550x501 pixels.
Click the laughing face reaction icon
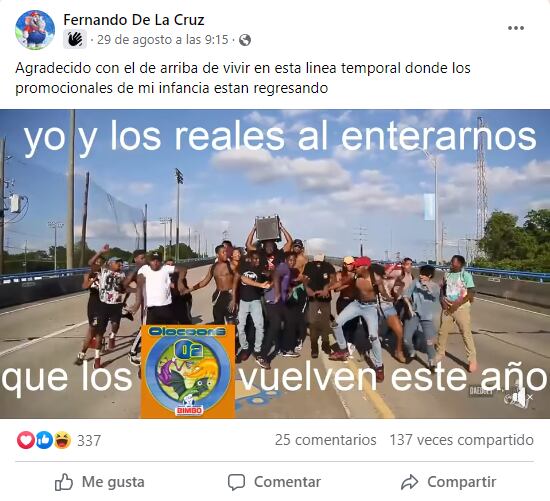(63, 440)
